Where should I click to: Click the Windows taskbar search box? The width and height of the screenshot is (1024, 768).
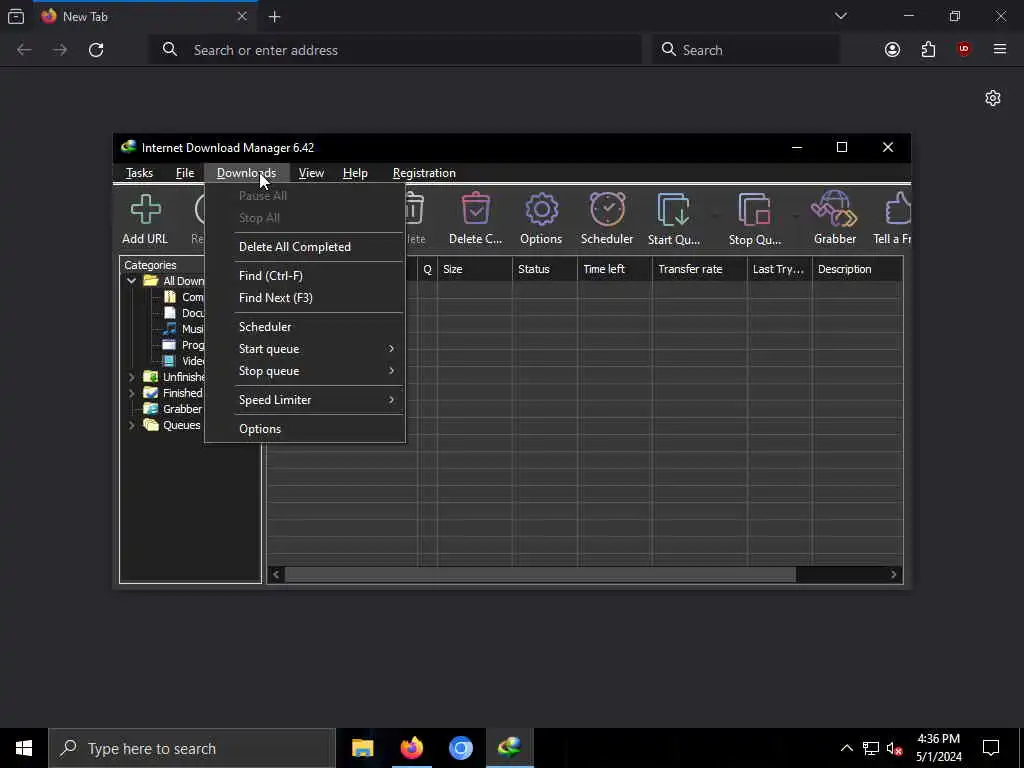pyautogui.click(x=192, y=748)
